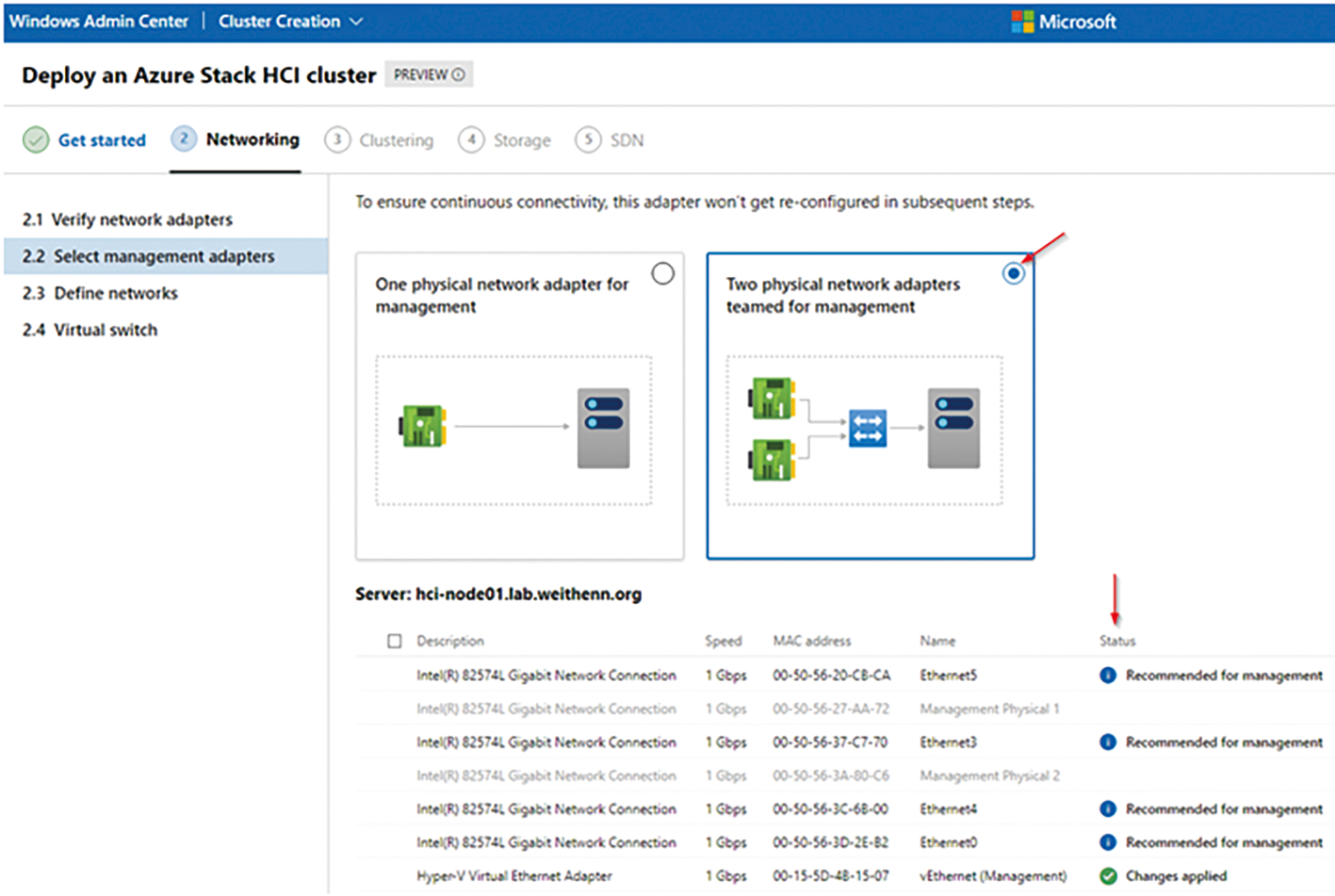The image size is (1335, 896).
Task: Sort by the MAC address column header
Action: (812, 642)
